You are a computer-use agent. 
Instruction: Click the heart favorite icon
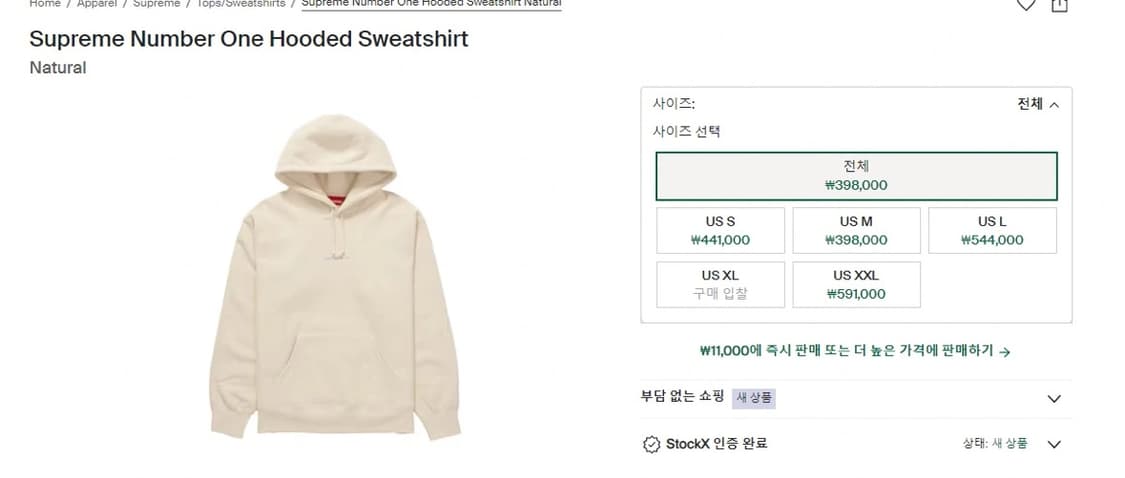click(x=1026, y=4)
